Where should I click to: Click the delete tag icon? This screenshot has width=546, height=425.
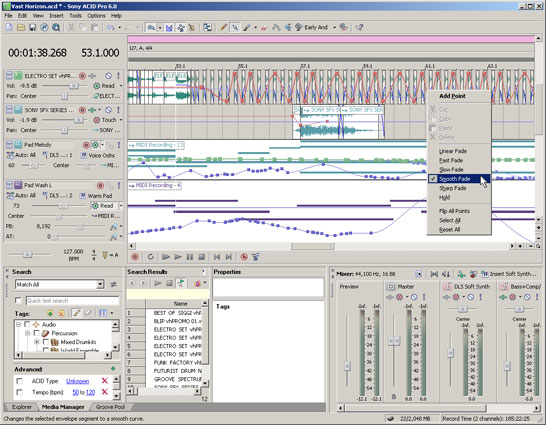(61, 313)
